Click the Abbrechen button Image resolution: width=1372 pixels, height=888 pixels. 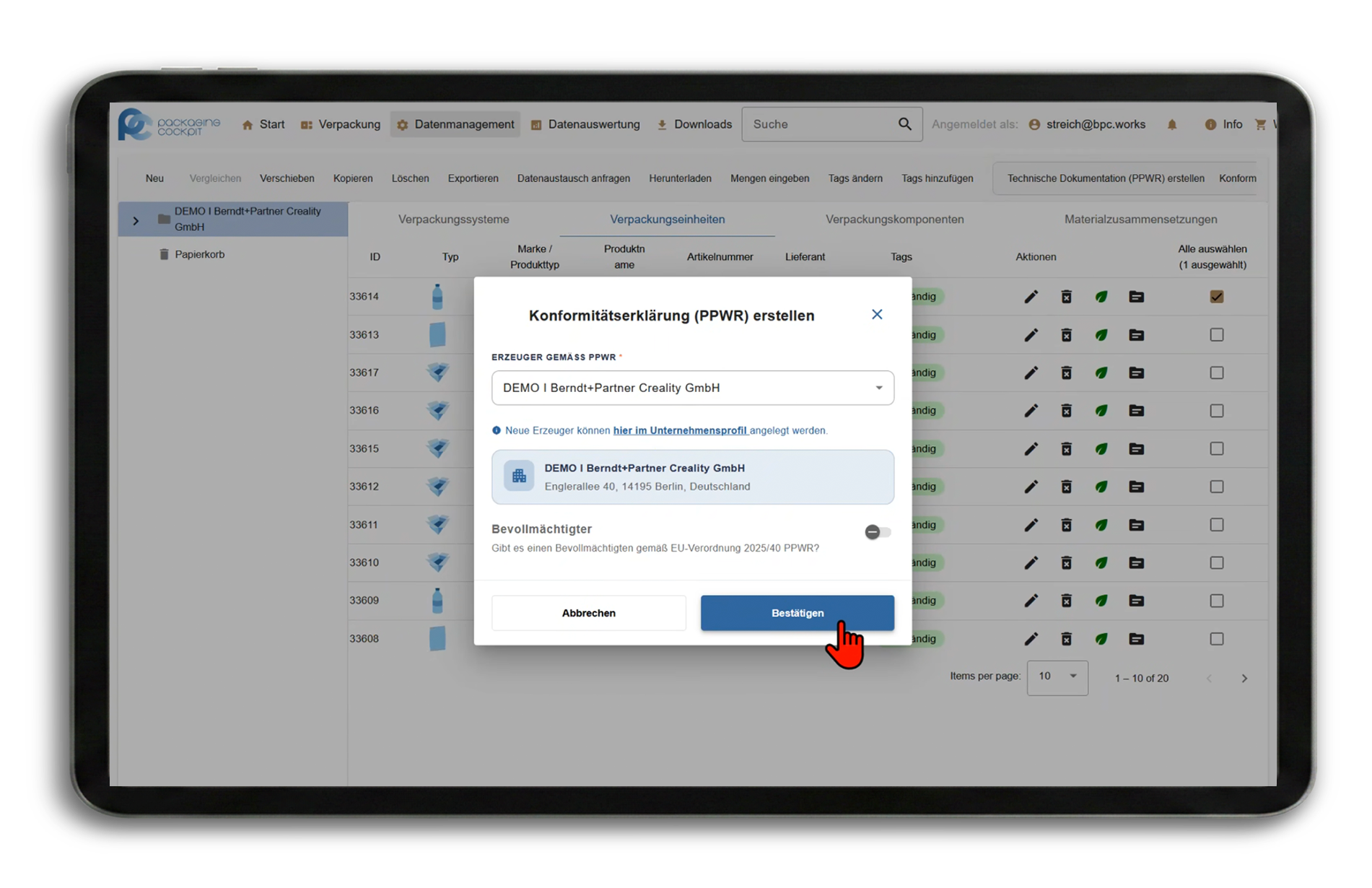tap(589, 613)
